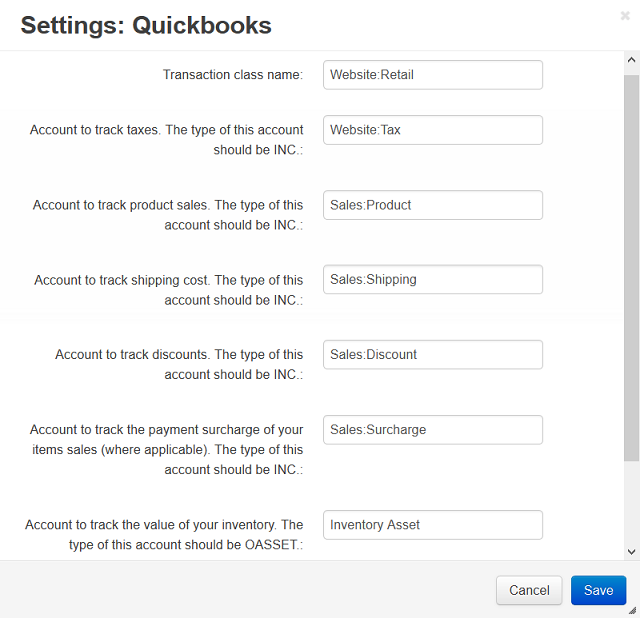
Task: Click the Cancel button
Action: tap(529, 590)
